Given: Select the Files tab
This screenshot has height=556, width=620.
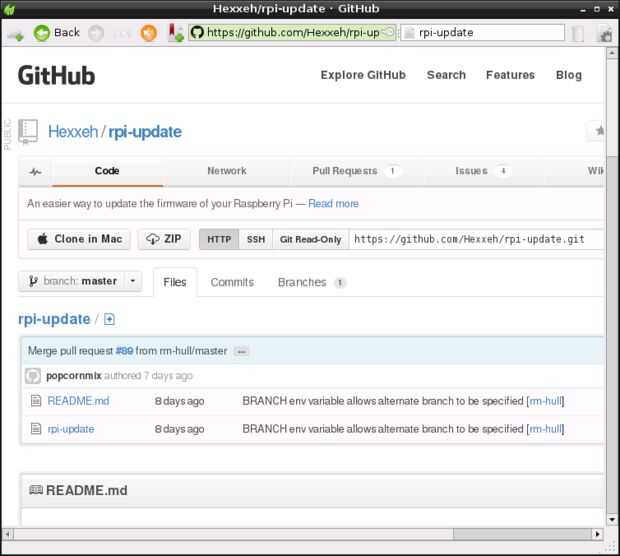Looking at the screenshot, I should [175, 282].
